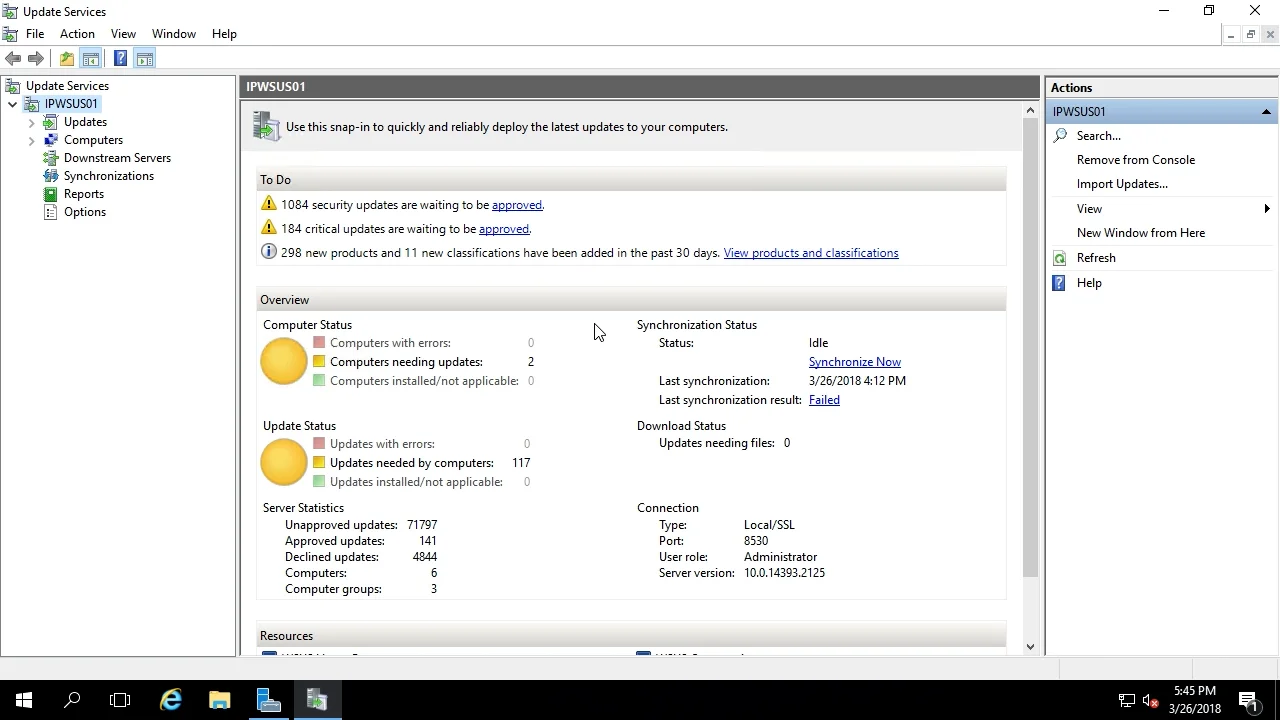The width and height of the screenshot is (1280, 720).
Task: Select the Reports notebook icon
Action: coord(51,194)
